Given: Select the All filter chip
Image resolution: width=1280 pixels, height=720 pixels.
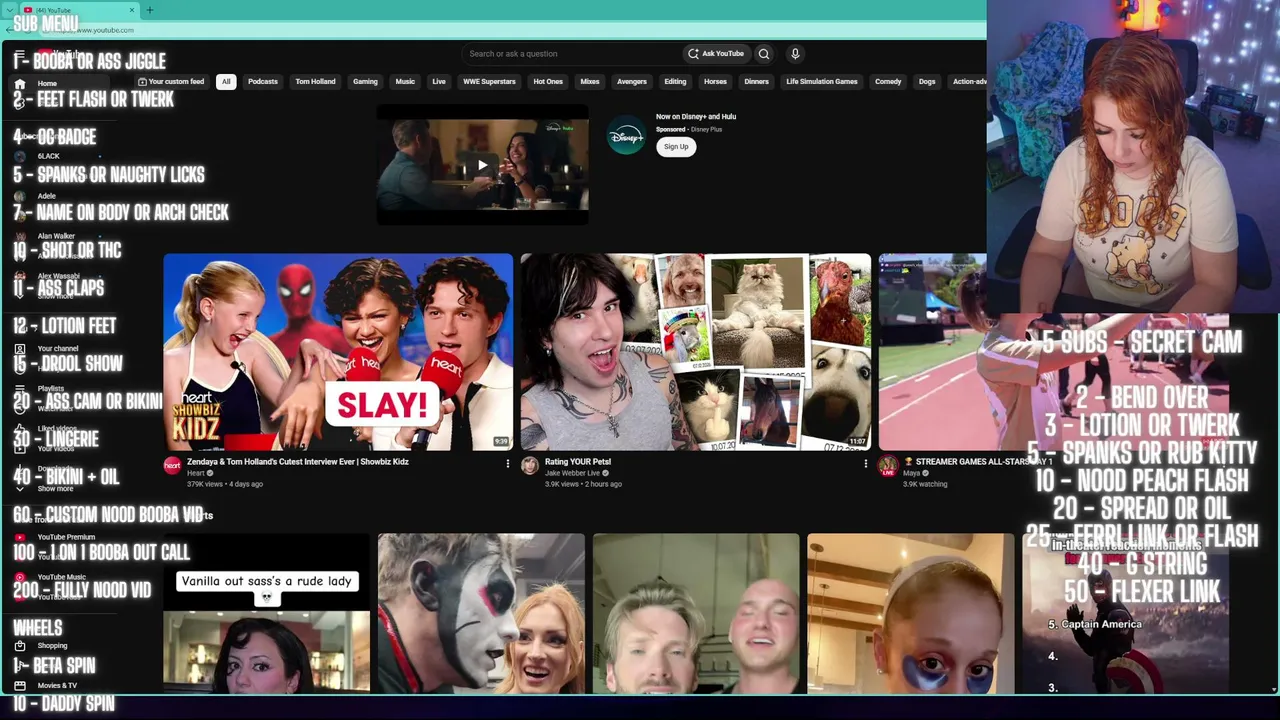Looking at the screenshot, I should (x=226, y=82).
